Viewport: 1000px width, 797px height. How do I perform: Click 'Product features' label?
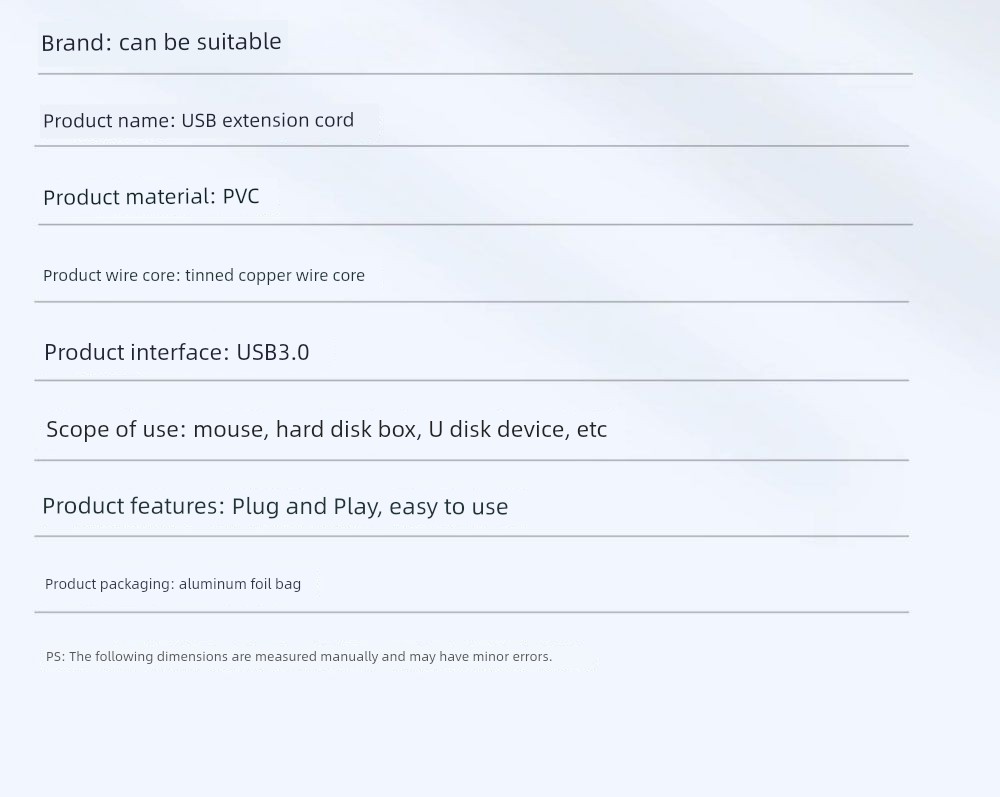[x=131, y=506]
